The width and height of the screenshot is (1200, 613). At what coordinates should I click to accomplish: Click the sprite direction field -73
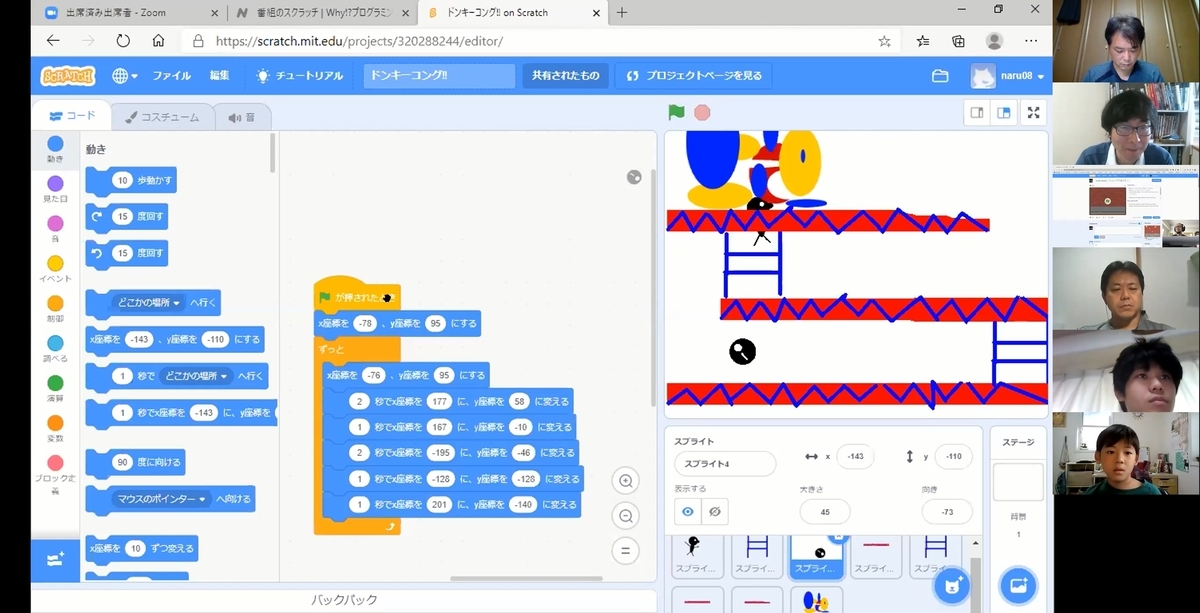[x=946, y=512]
